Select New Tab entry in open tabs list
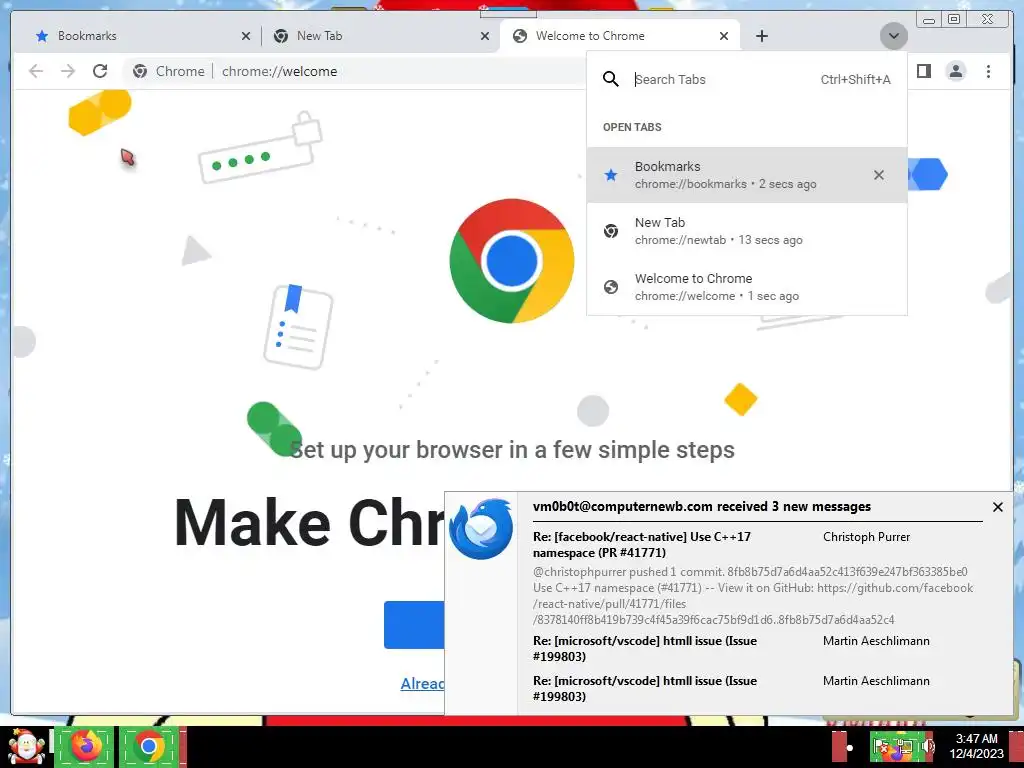This screenshot has height=768, width=1024. [746, 231]
